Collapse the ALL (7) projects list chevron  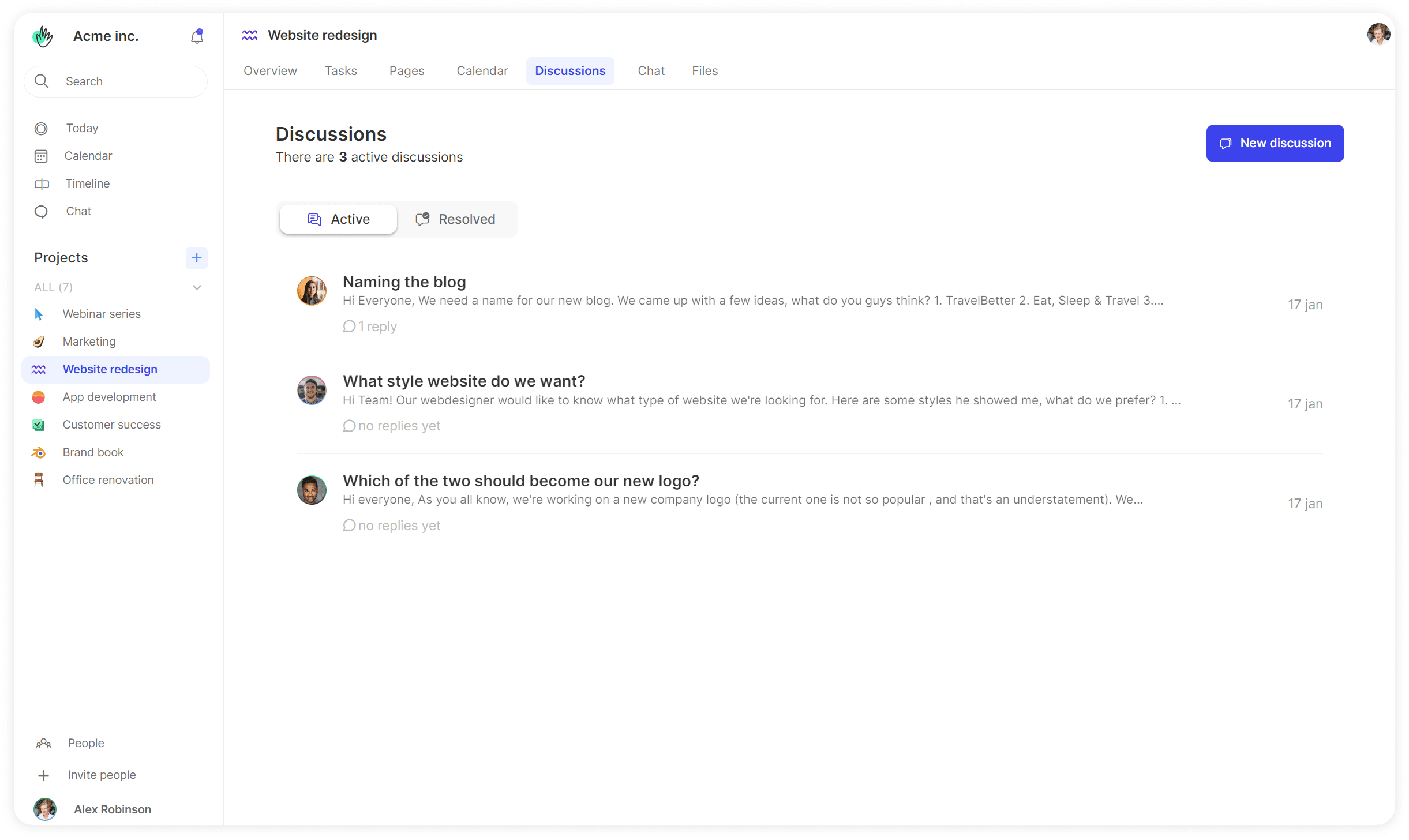pos(197,287)
